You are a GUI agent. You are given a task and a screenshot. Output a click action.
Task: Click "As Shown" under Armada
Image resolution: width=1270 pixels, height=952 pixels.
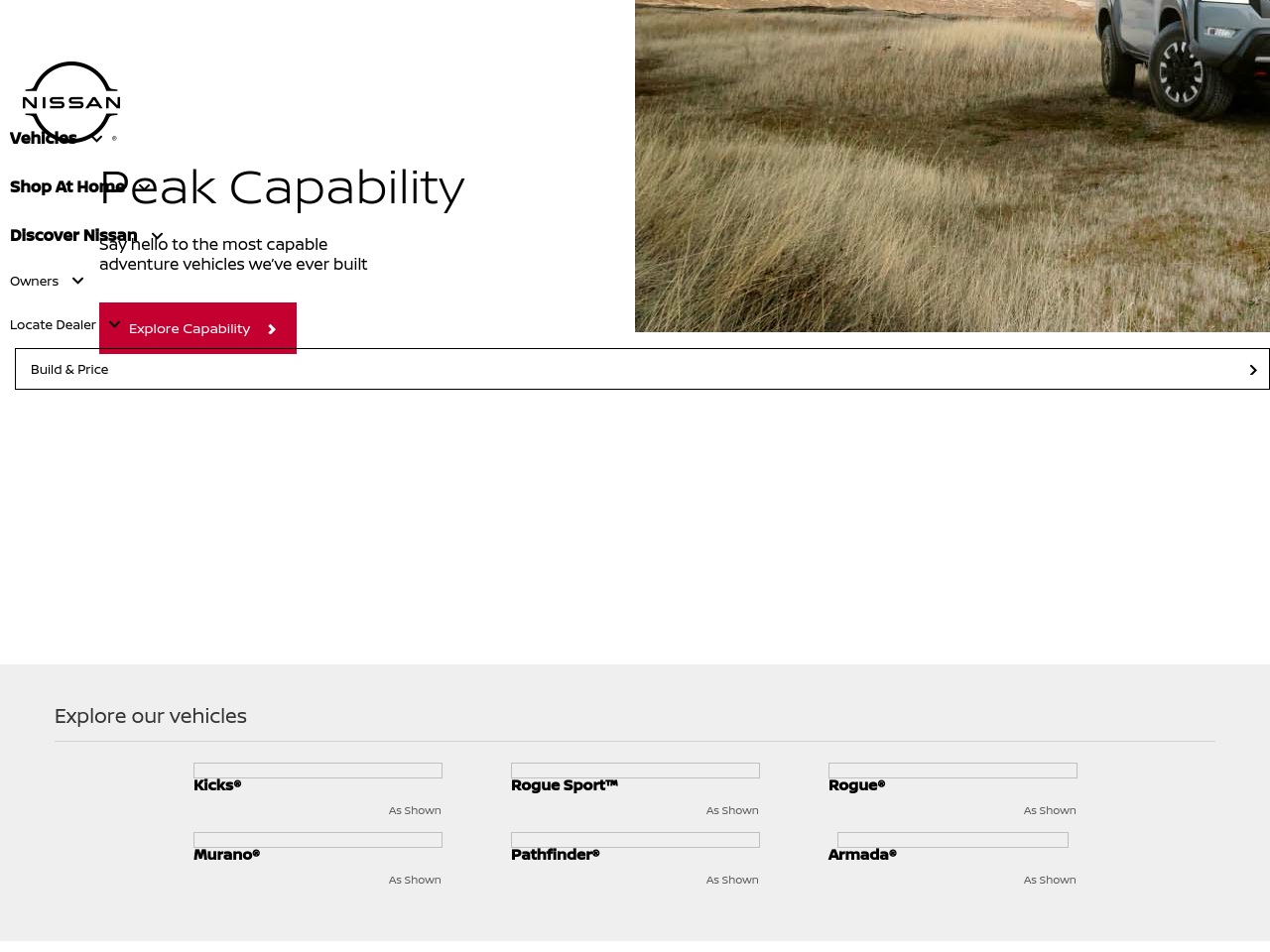(x=1050, y=880)
